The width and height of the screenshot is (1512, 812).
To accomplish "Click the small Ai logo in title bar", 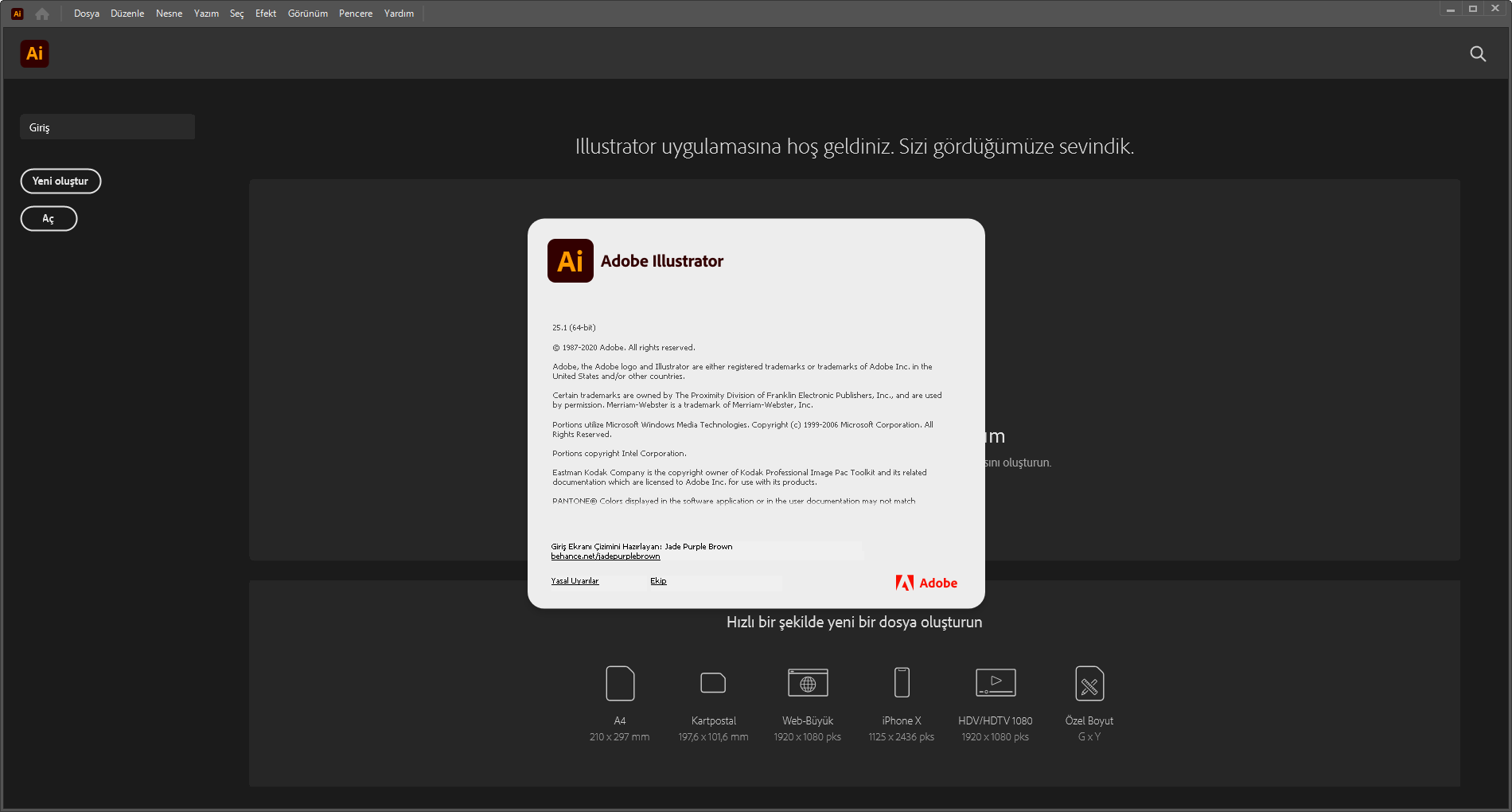I will click(x=18, y=14).
